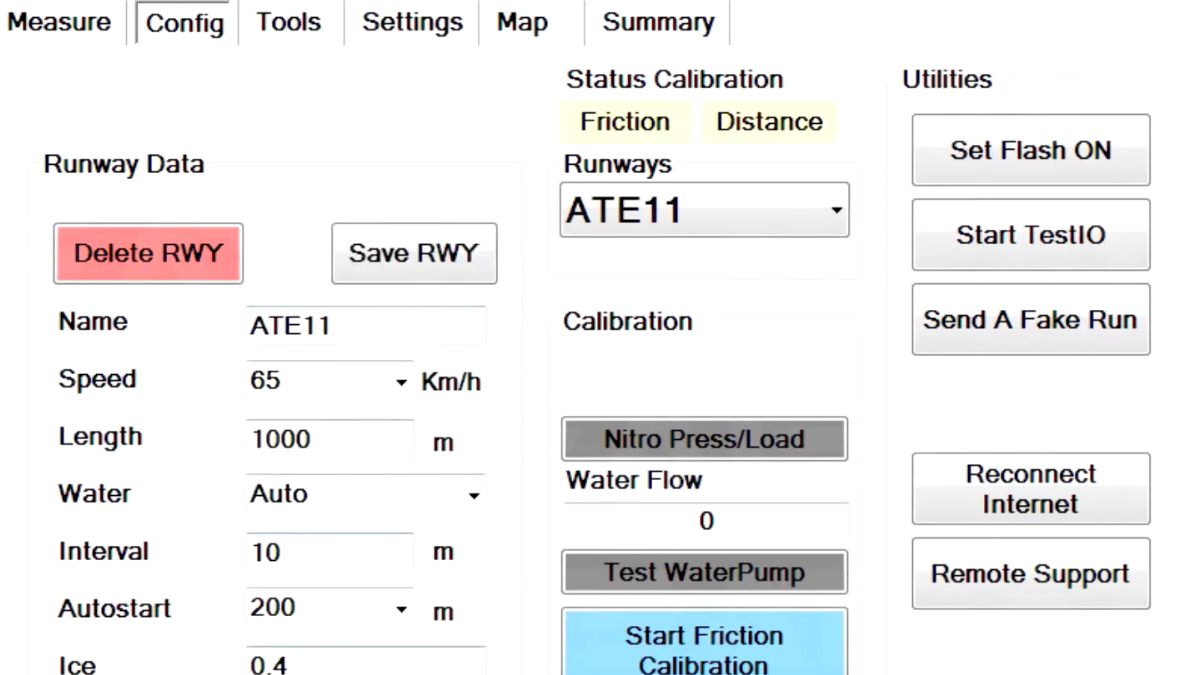Viewport: 1200px width, 675px height.
Task: Run the Test WaterPump function
Action: coord(704,572)
